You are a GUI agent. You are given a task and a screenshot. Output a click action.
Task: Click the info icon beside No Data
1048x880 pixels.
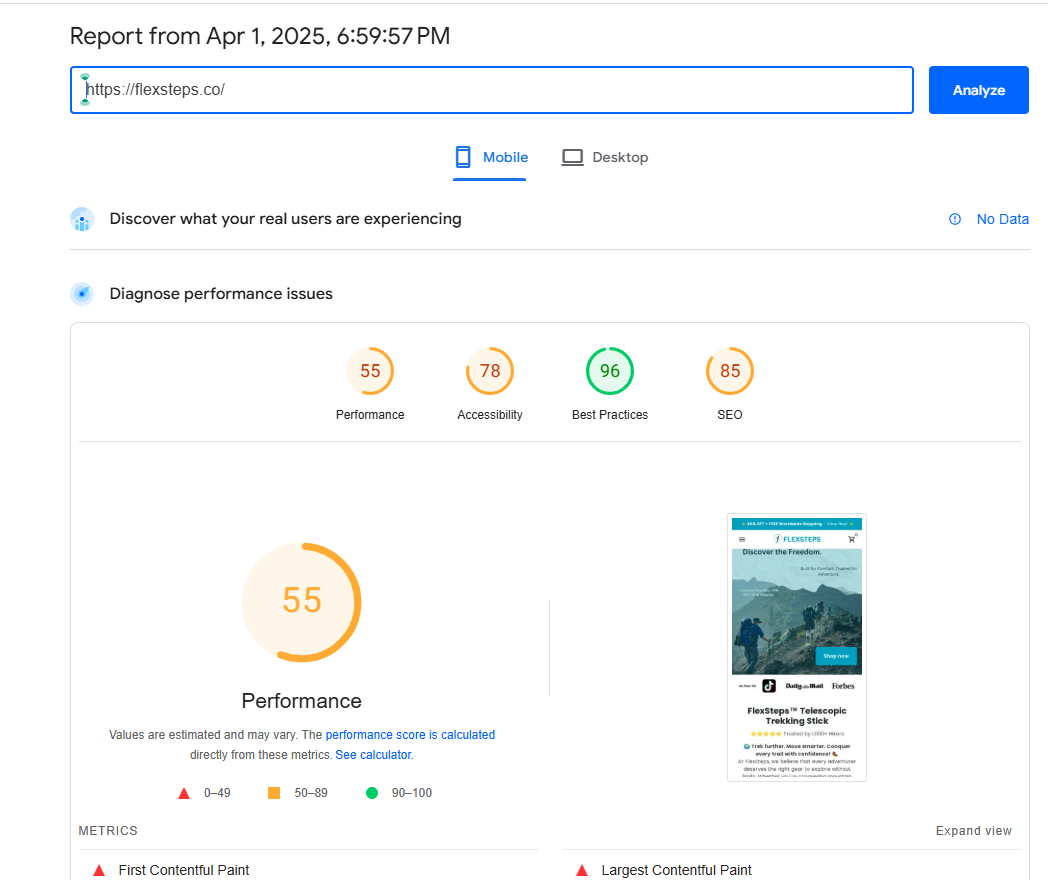point(955,219)
